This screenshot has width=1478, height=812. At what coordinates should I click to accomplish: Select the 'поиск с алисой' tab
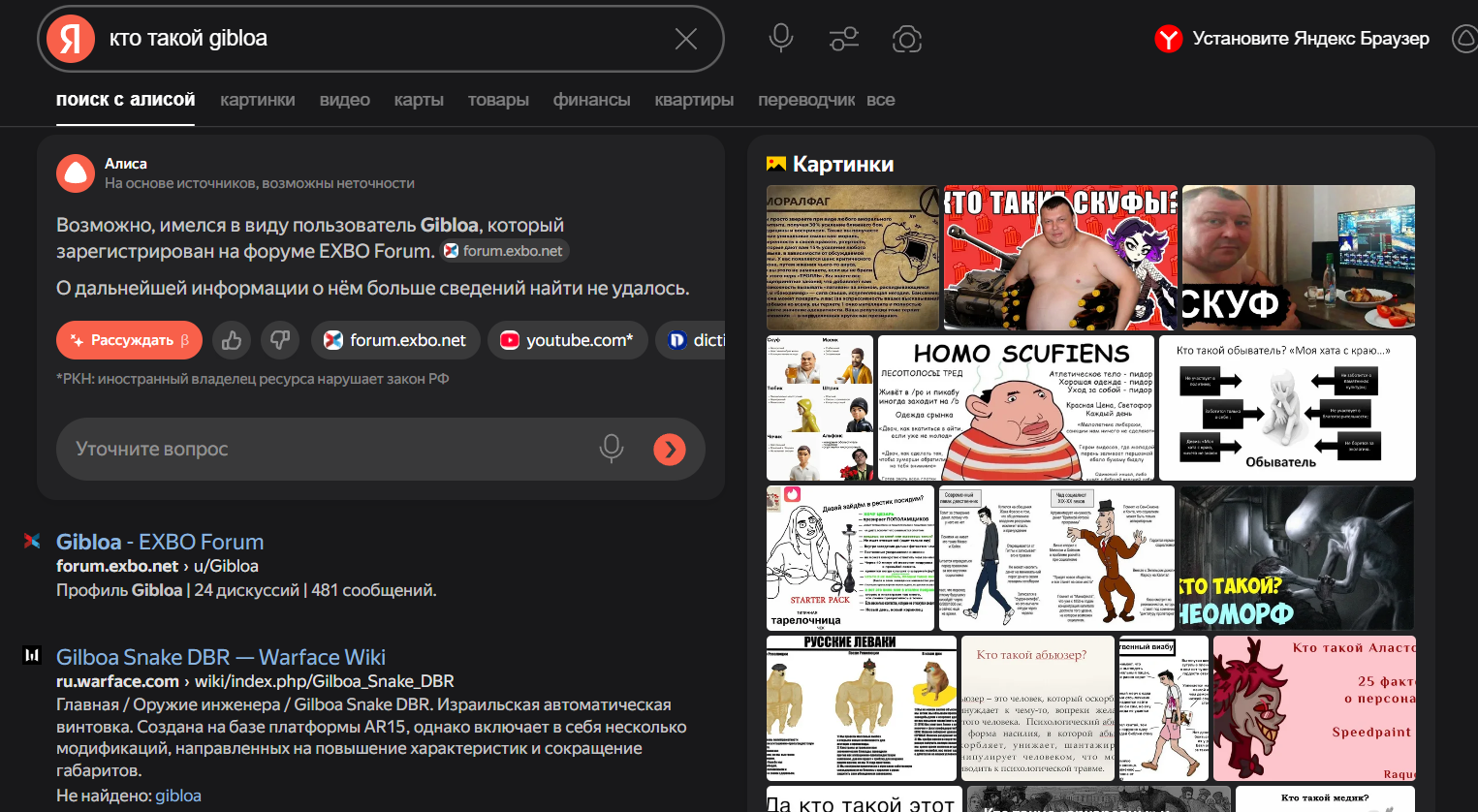tap(125, 100)
